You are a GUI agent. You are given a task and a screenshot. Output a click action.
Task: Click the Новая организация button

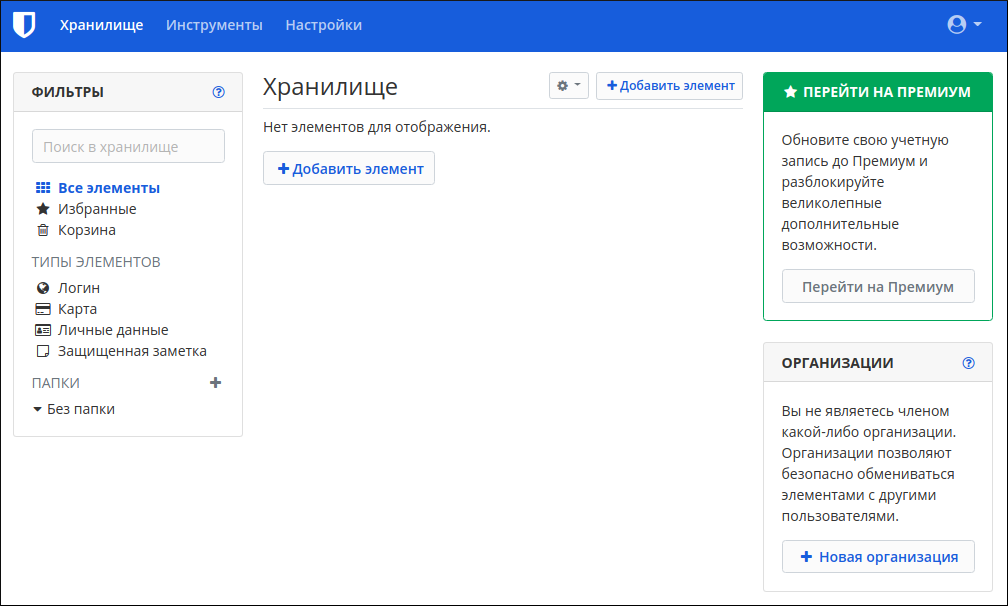(878, 557)
